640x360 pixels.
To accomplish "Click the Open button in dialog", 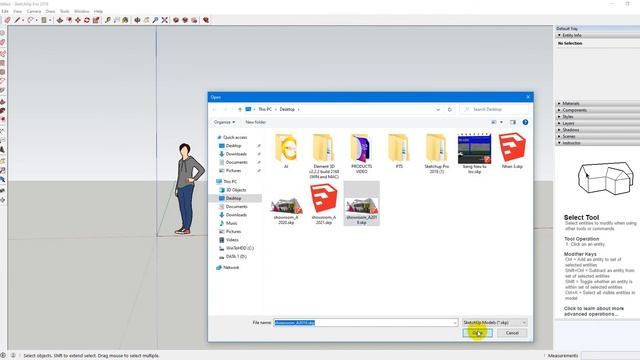I will pyautogui.click(x=478, y=333).
